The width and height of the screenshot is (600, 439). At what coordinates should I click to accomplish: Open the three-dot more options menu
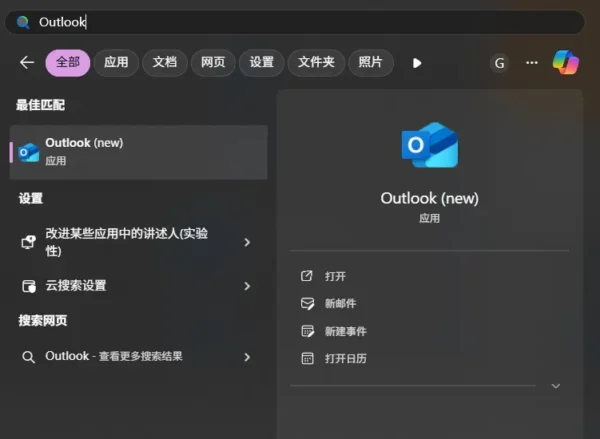click(x=532, y=63)
